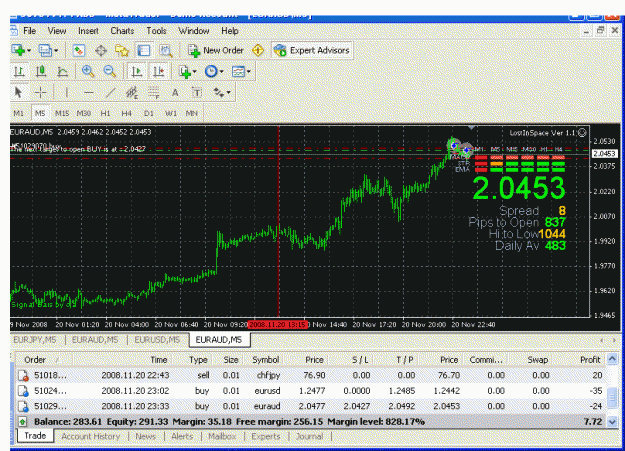Open the Insert menu
This screenshot has height=451, width=625.
click(88, 31)
